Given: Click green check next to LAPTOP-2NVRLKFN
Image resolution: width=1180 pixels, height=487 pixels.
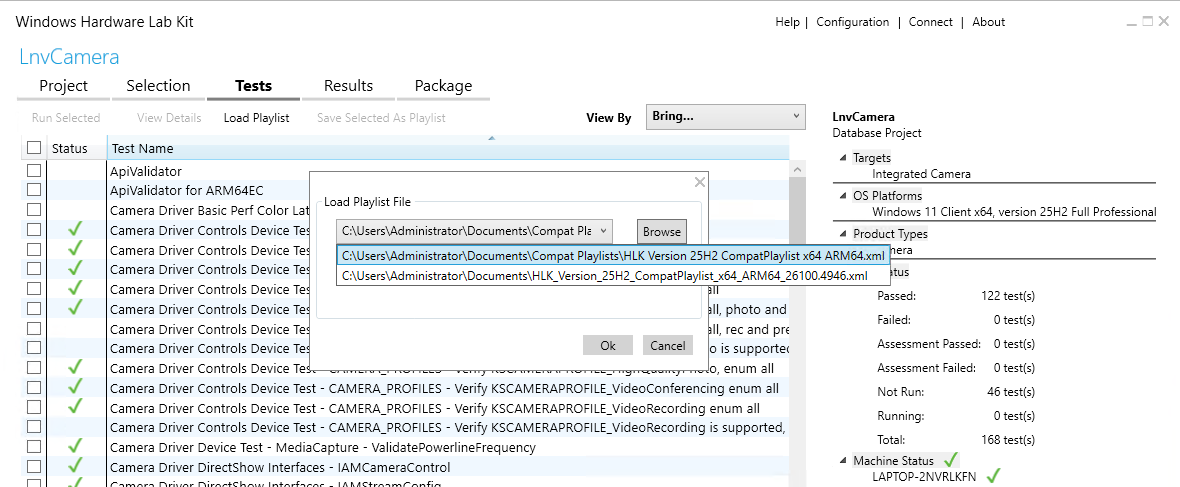Looking at the screenshot, I should click(993, 476).
